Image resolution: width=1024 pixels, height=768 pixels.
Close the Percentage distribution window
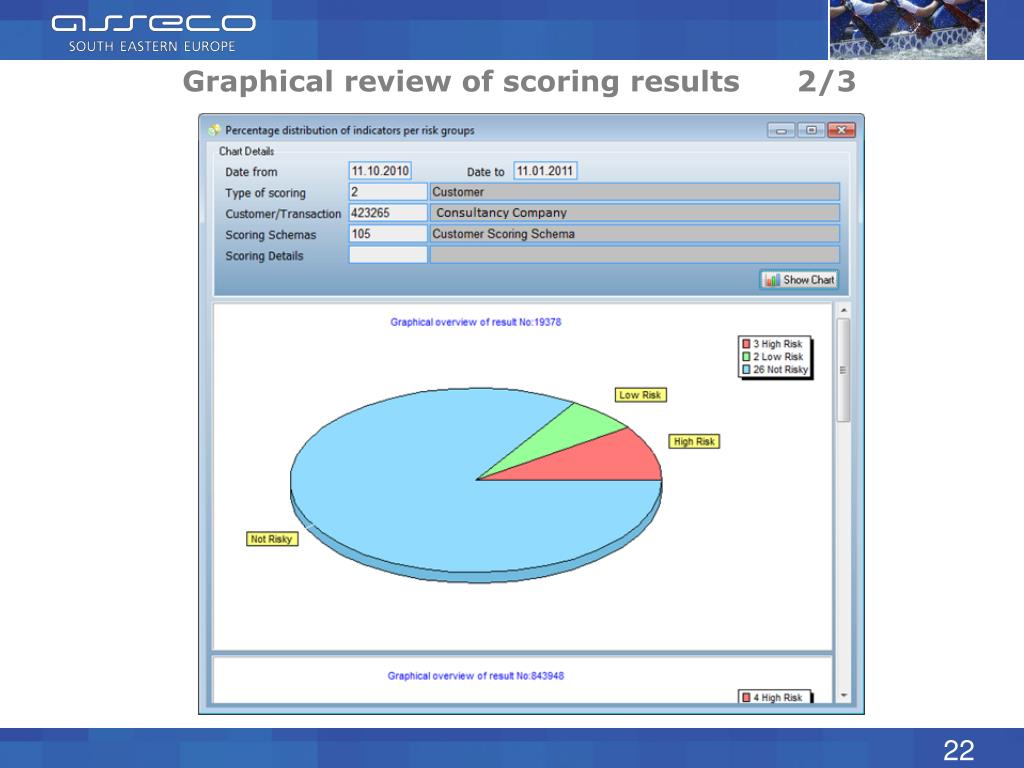[841, 130]
